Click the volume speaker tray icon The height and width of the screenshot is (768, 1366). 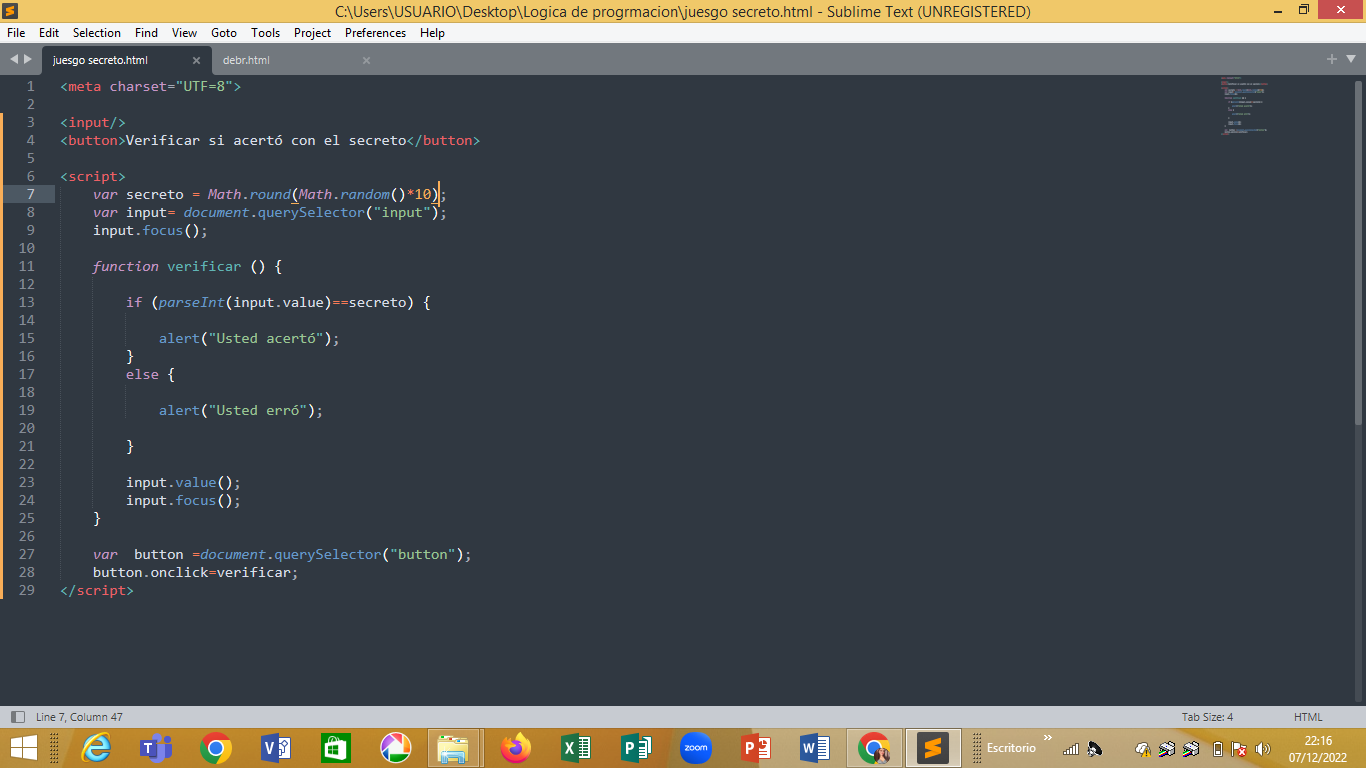click(1263, 749)
